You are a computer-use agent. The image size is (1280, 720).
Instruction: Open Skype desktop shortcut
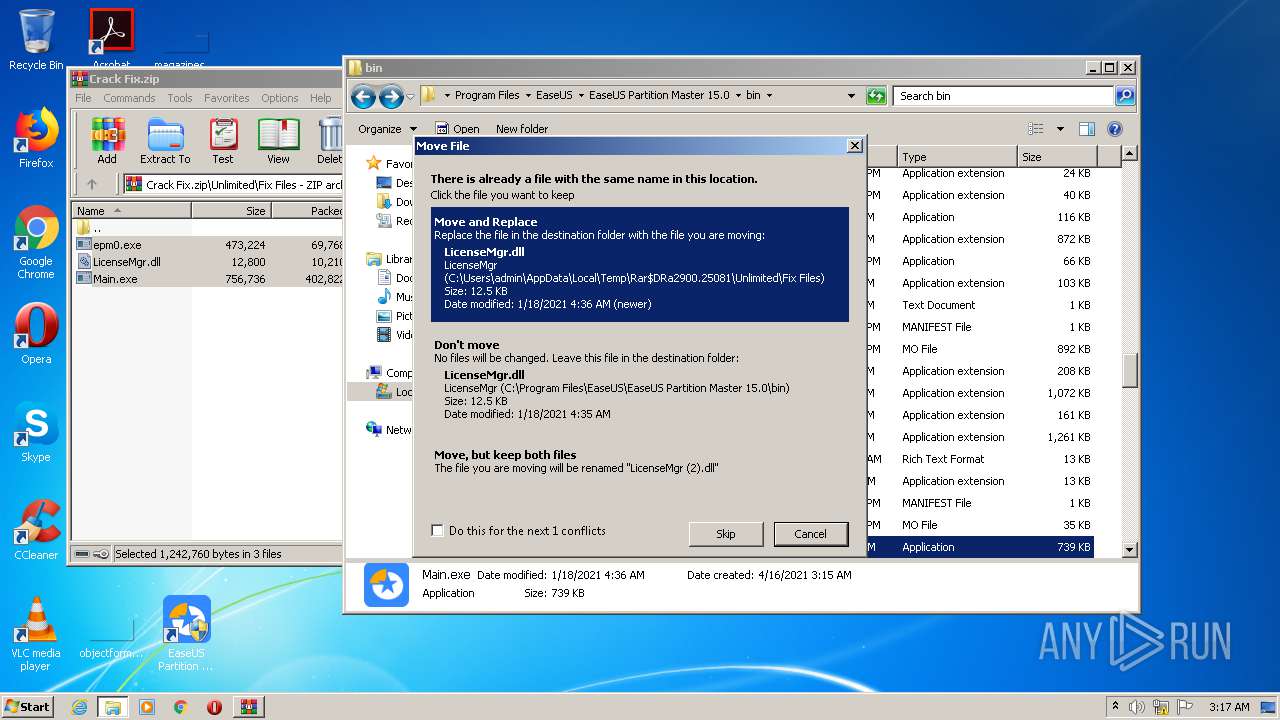click(36, 432)
